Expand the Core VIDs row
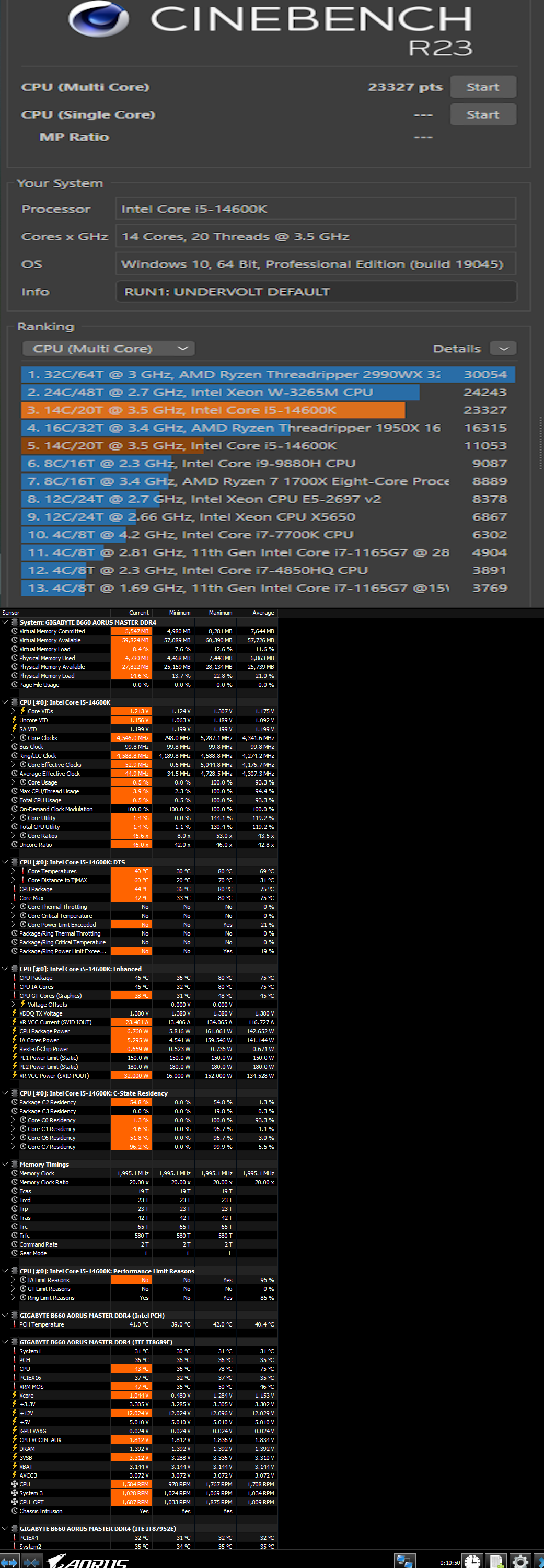This screenshot has width=544, height=1568. [14, 711]
